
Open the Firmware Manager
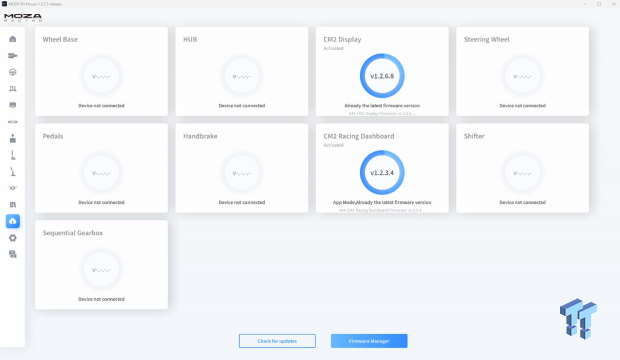[369, 341]
